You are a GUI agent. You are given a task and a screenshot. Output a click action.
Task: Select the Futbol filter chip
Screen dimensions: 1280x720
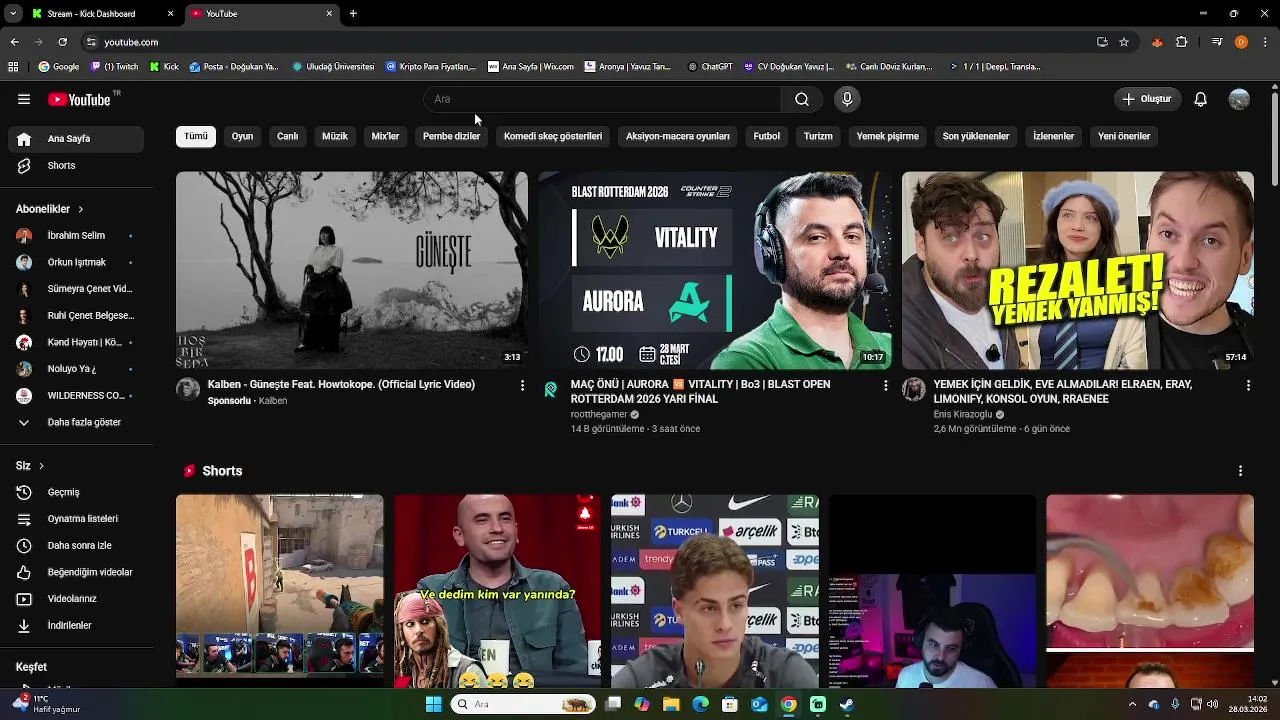coord(767,136)
